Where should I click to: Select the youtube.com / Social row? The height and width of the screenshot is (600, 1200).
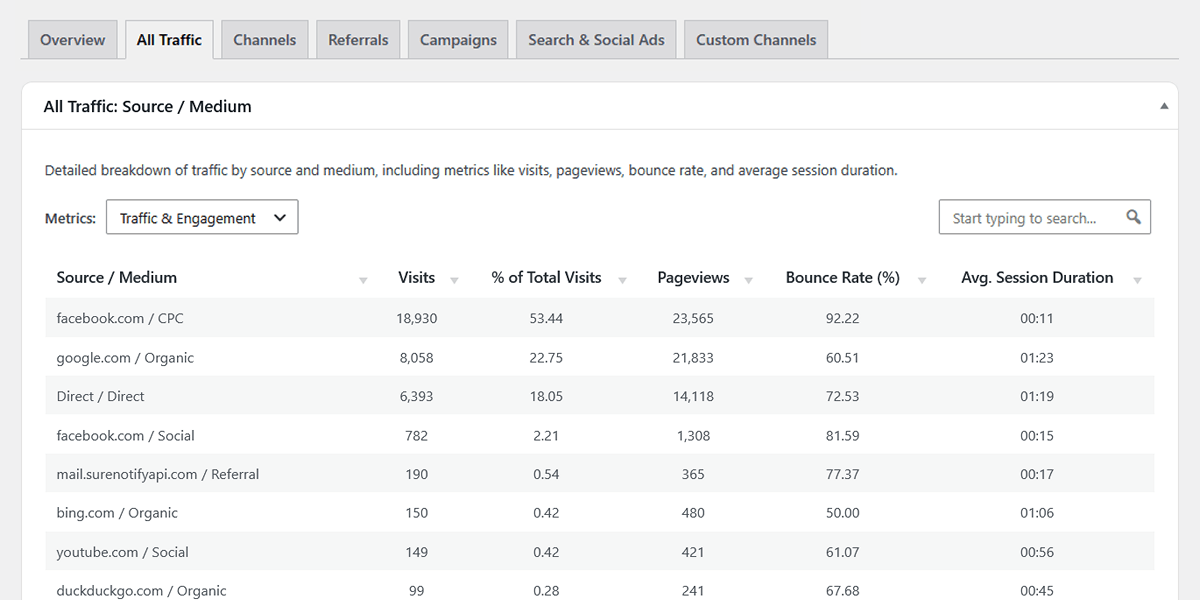(x=600, y=552)
